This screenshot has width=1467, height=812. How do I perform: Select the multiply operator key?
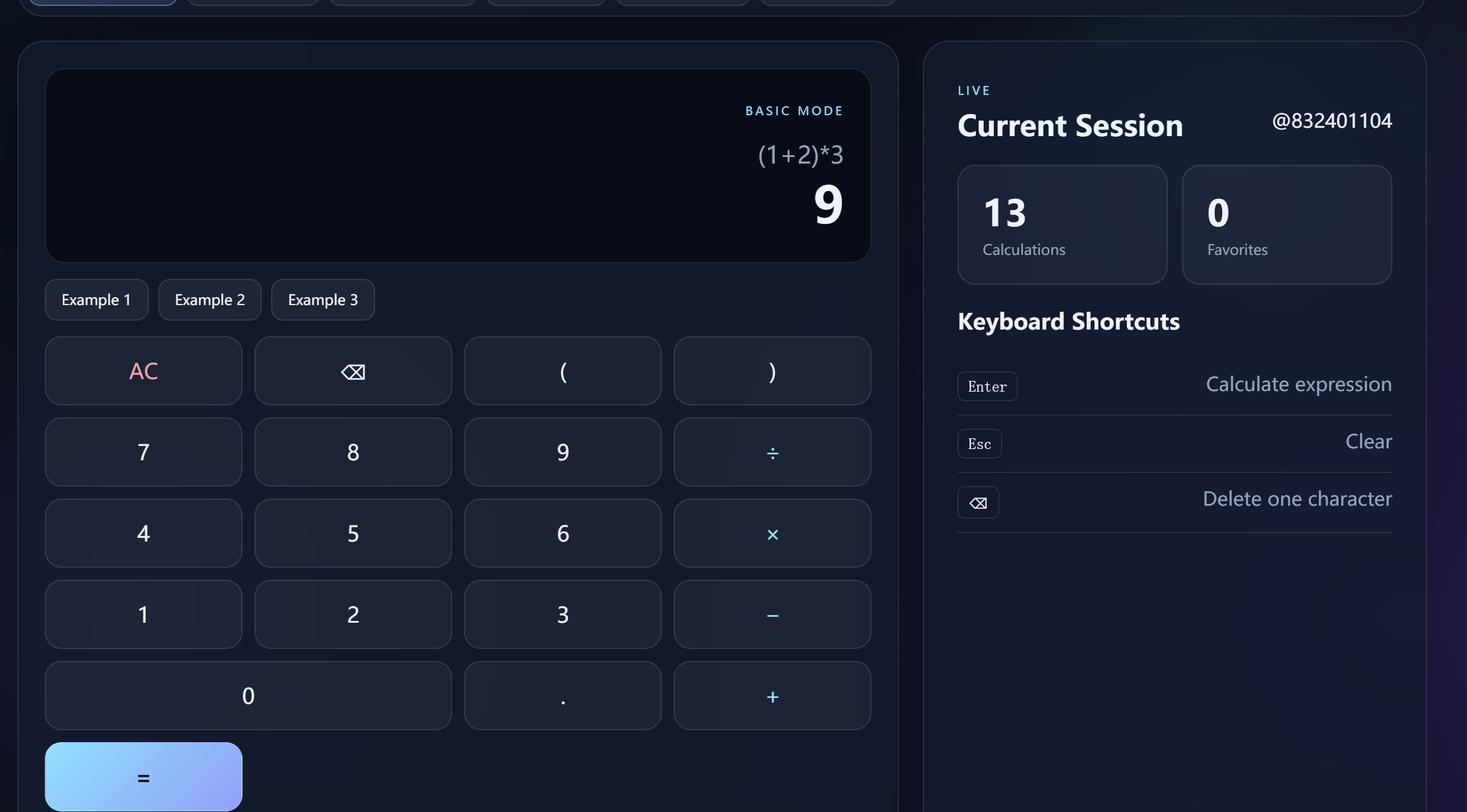(772, 533)
